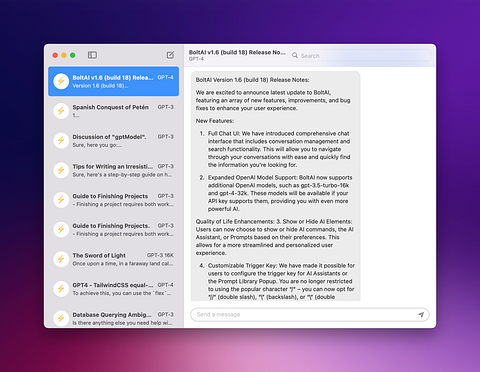
Task: Click bolt icon of Spanish Conquest chat
Action: pyautogui.click(x=61, y=111)
